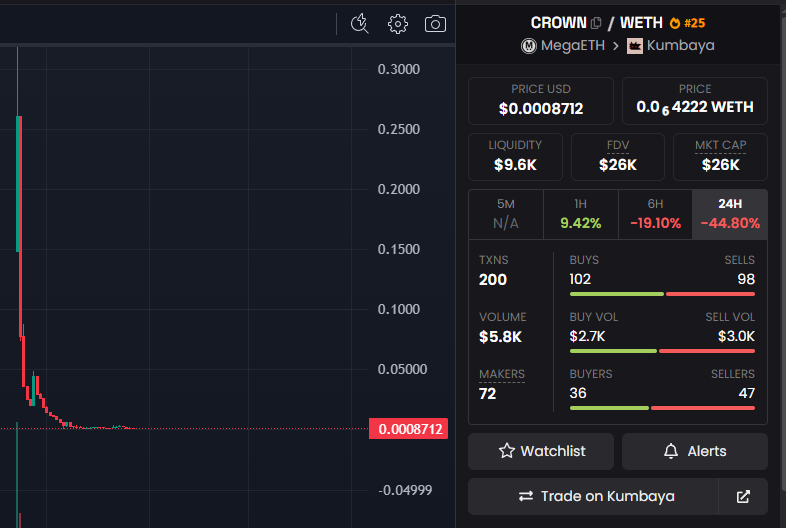Click the swap arrows icon on Trade button
This screenshot has width=786, height=528.
tap(526, 496)
